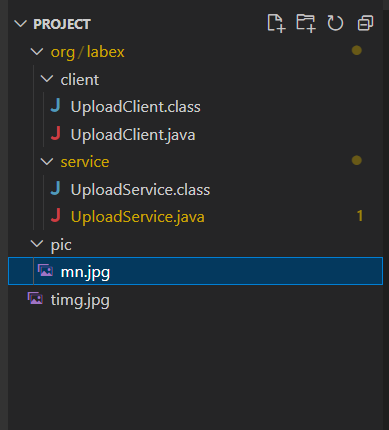Open the timg.jpg file
Viewport: 389px width, 430px height.
(x=80, y=300)
